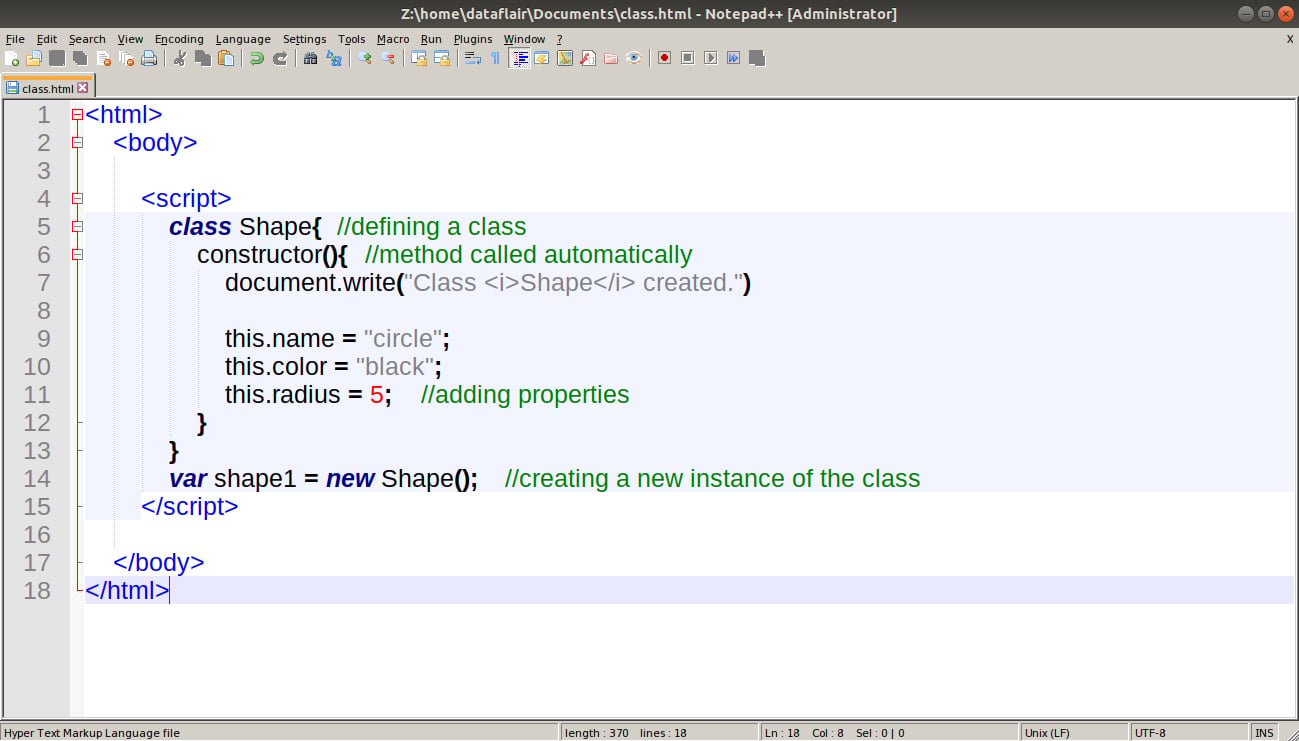
Task: Play back the recorded macro
Action: click(x=710, y=58)
